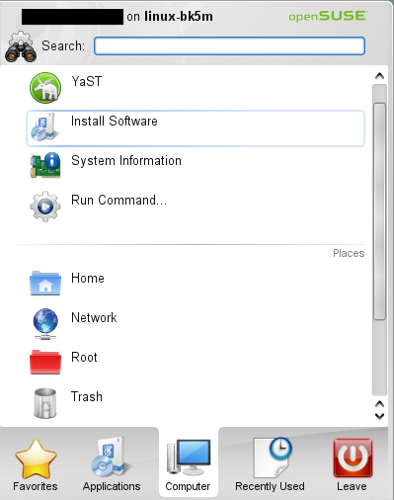Click the System Information label
Screen dimensions: 394x500
126,161
